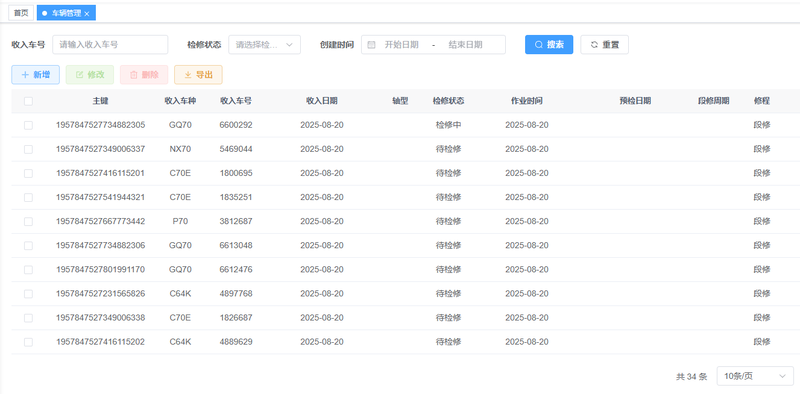Click the 收入车种 column header
The image size is (800, 394).
click(x=180, y=101)
